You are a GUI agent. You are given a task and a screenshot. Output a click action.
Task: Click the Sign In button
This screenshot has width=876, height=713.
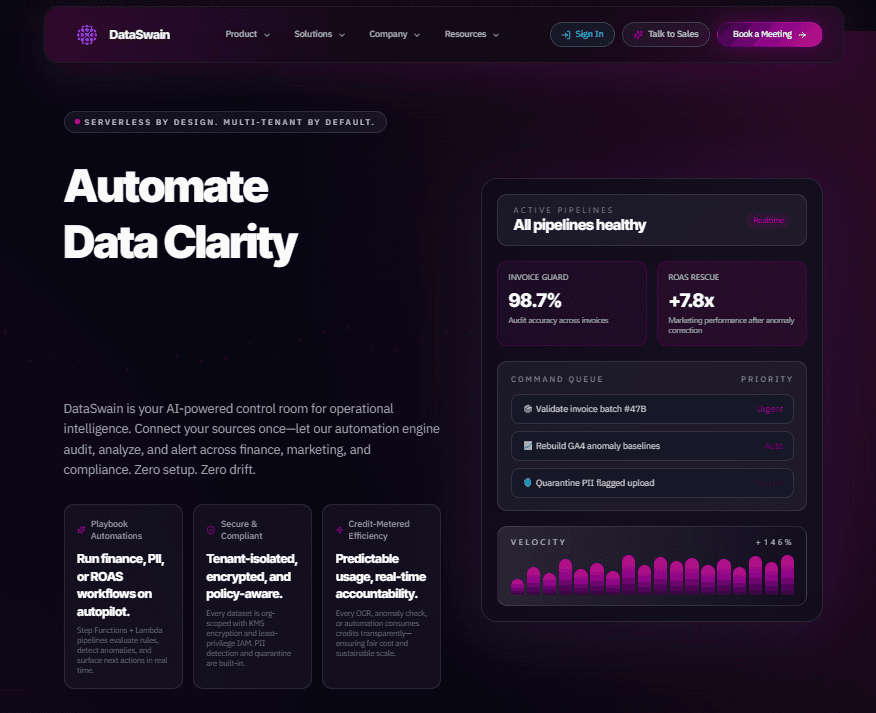coord(582,34)
